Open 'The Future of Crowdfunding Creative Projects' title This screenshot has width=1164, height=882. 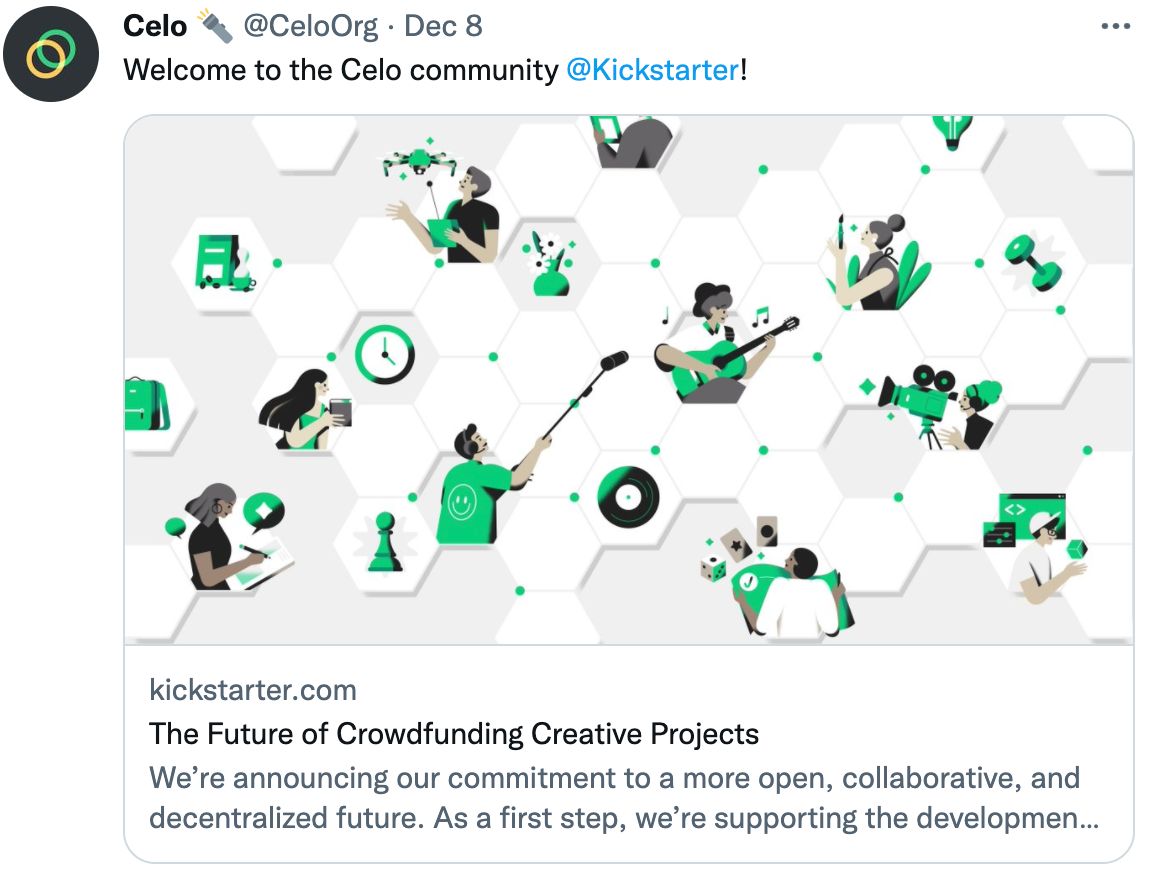pyautogui.click(x=454, y=733)
